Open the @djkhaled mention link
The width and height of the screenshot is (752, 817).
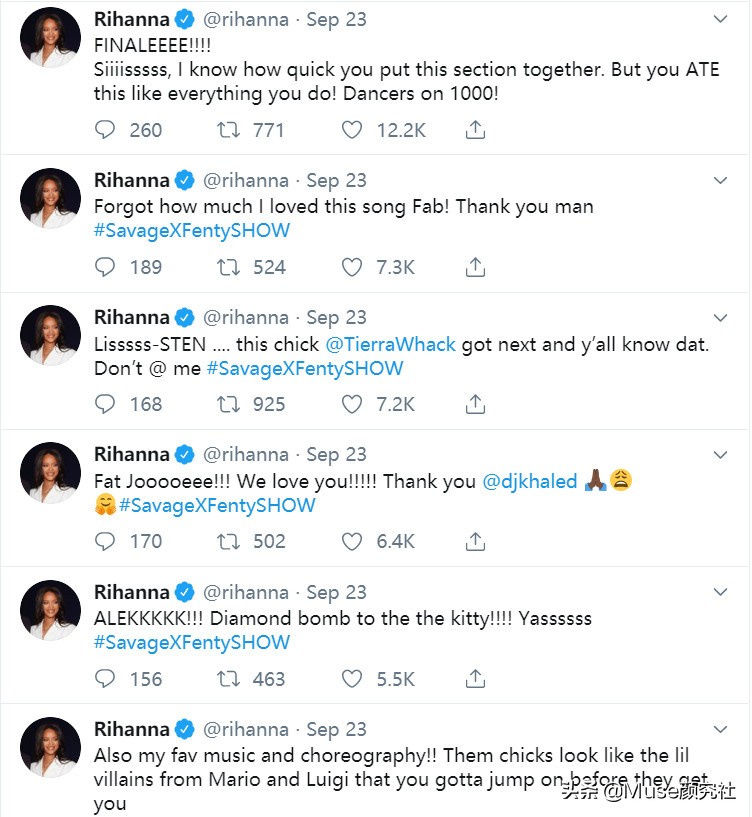[530, 481]
